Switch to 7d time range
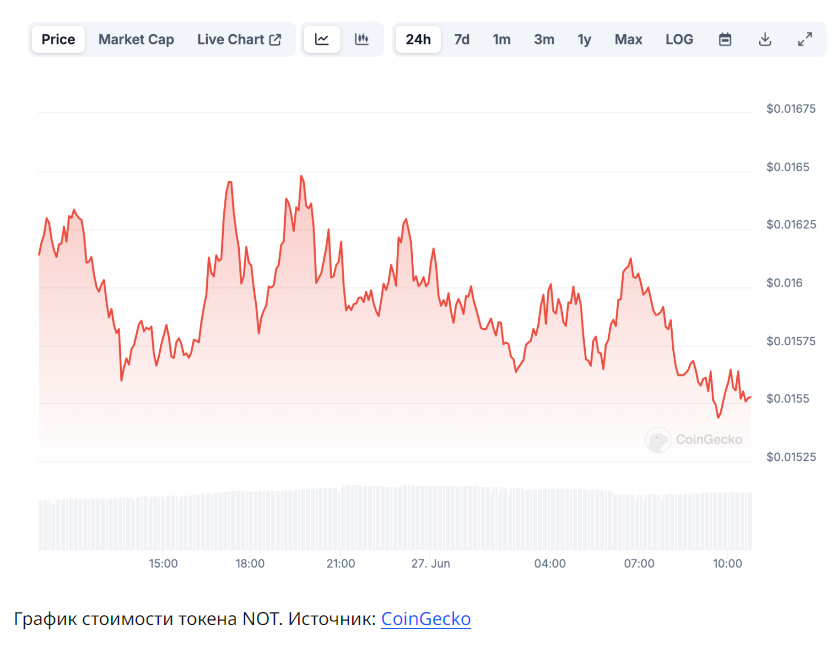The image size is (837, 661). point(462,40)
